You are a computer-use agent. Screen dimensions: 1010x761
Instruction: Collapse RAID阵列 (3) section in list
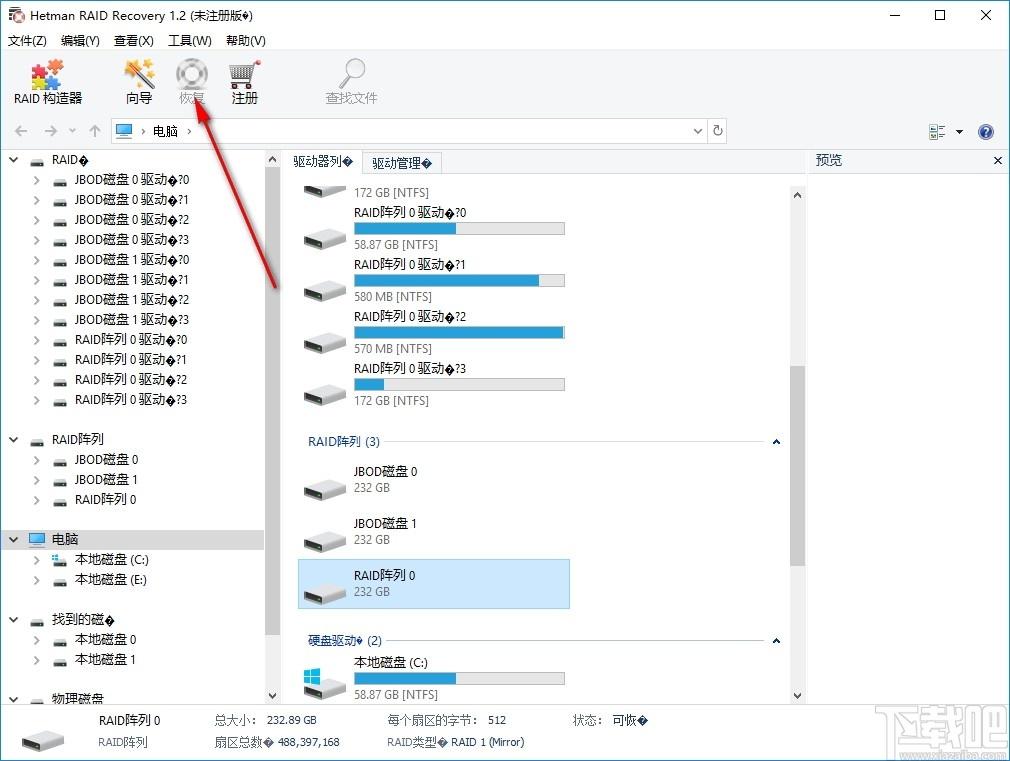coord(776,442)
